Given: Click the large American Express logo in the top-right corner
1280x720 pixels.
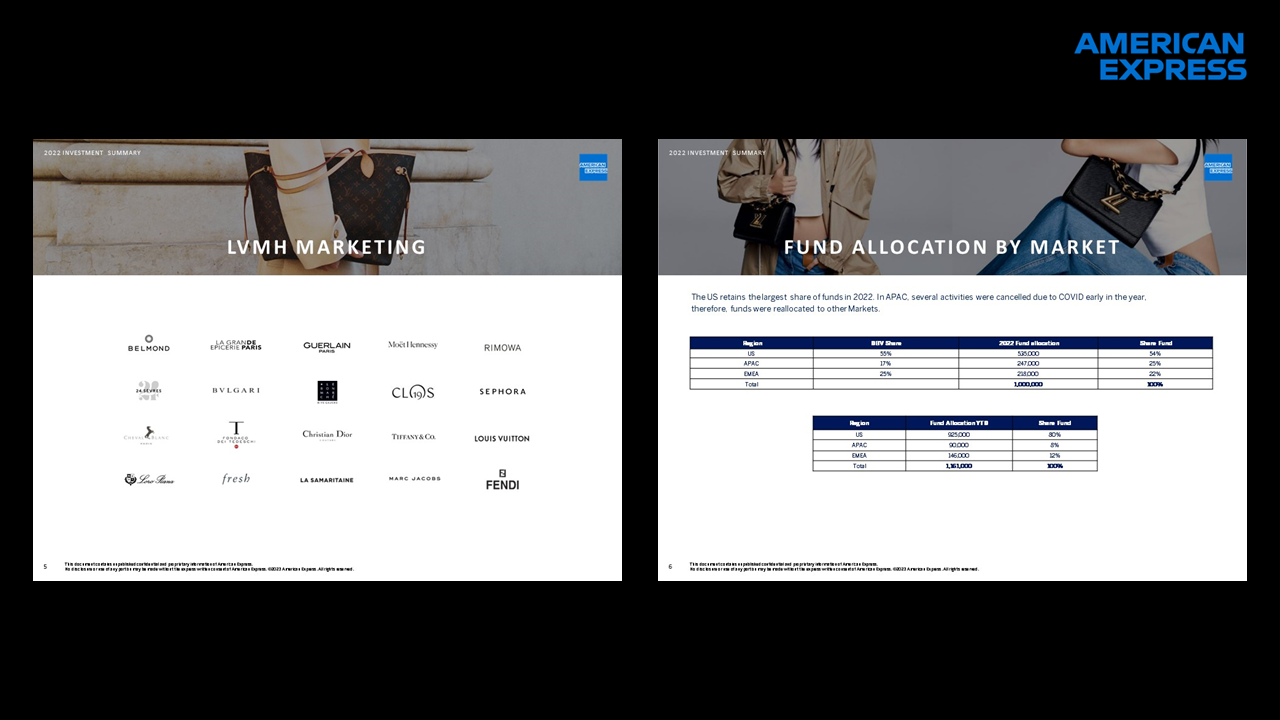Looking at the screenshot, I should (x=1160, y=56).
